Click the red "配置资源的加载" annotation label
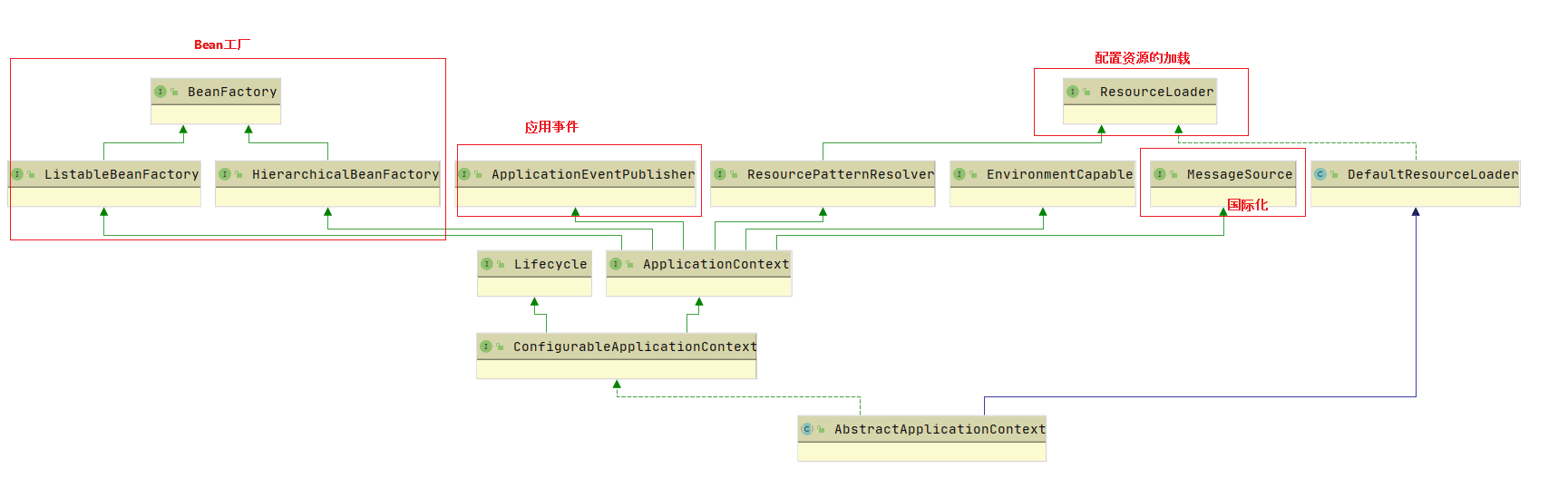The width and height of the screenshot is (1568, 498). pyautogui.click(x=1142, y=58)
